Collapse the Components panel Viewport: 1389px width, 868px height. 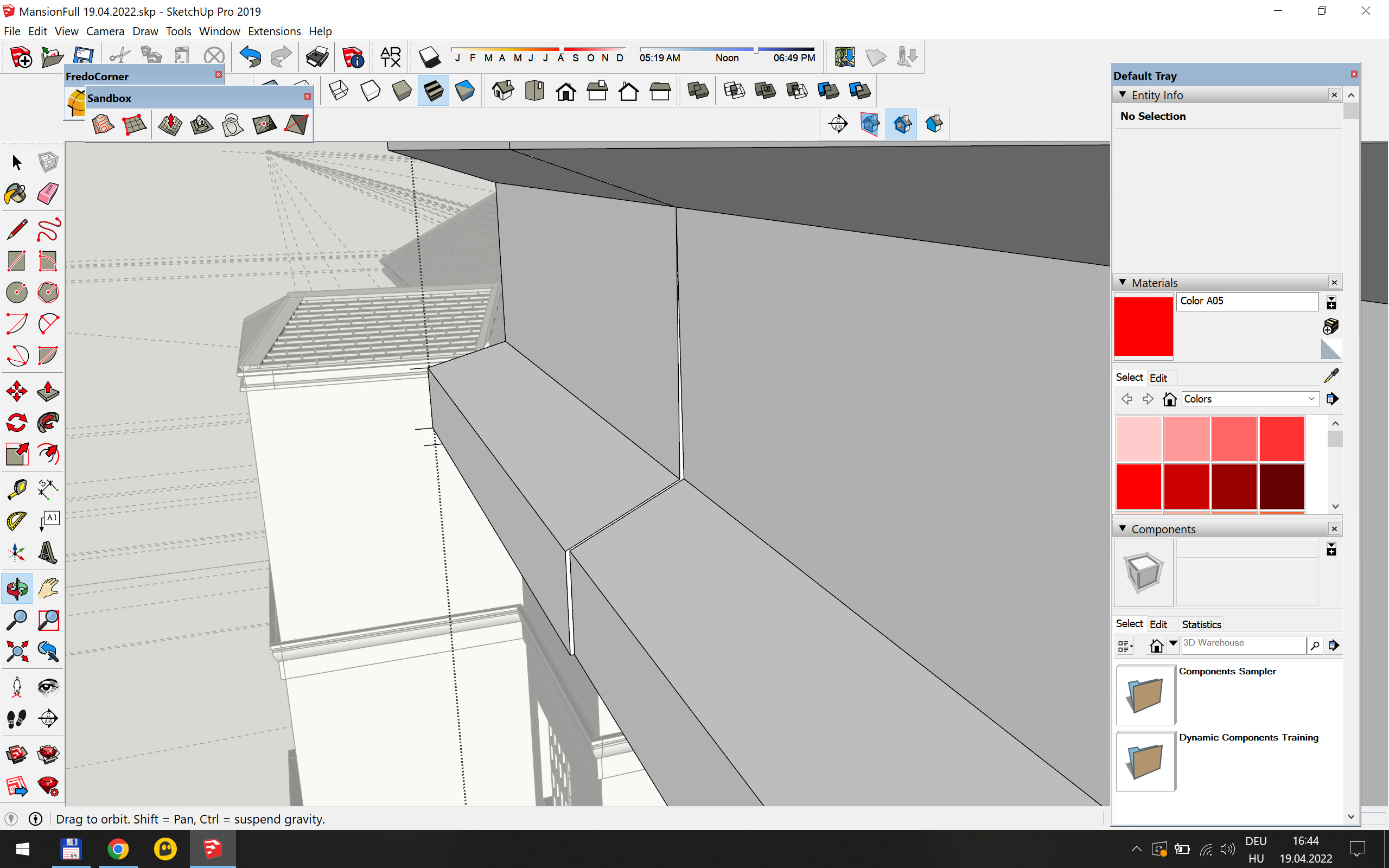point(1123,529)
